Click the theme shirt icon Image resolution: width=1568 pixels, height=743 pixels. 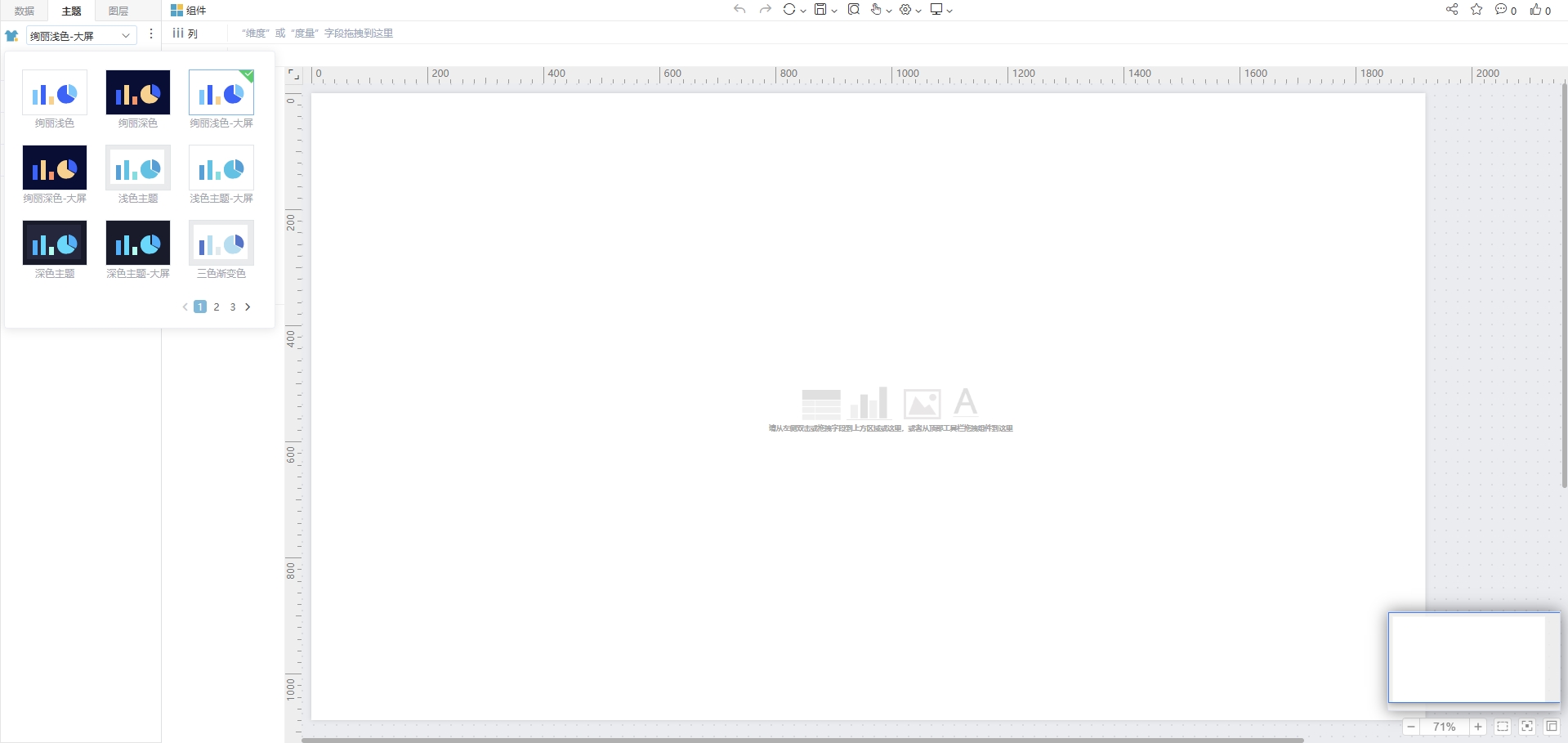[12, 35]
